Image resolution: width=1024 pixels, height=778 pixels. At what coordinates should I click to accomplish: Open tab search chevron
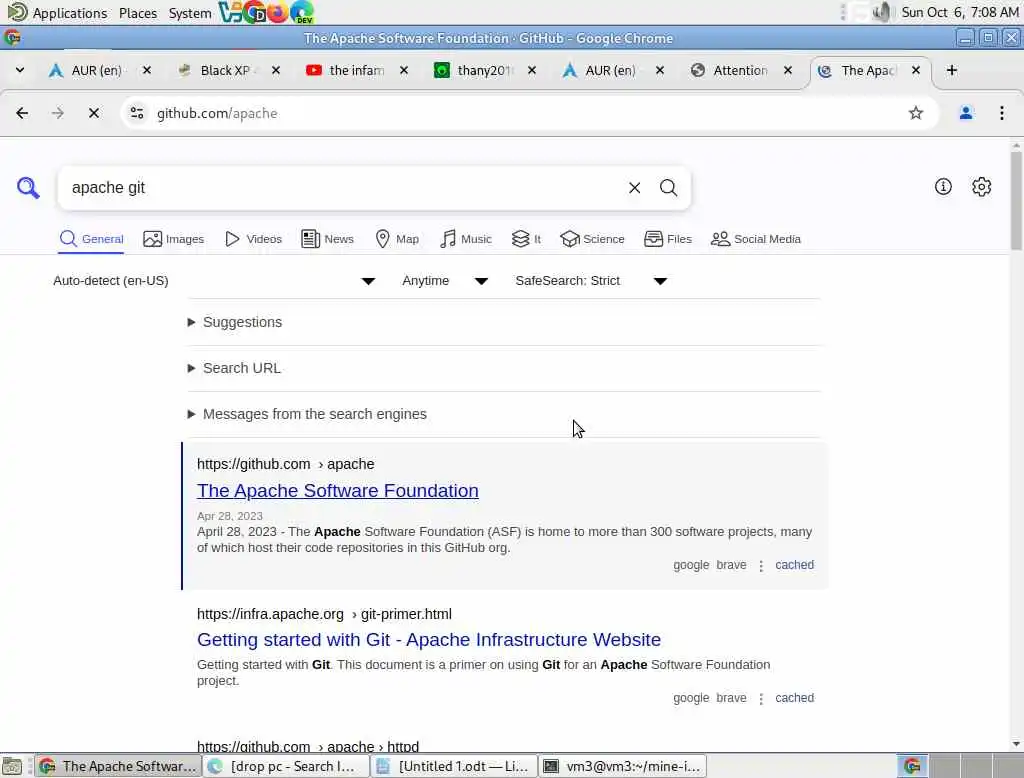point(20,70)
